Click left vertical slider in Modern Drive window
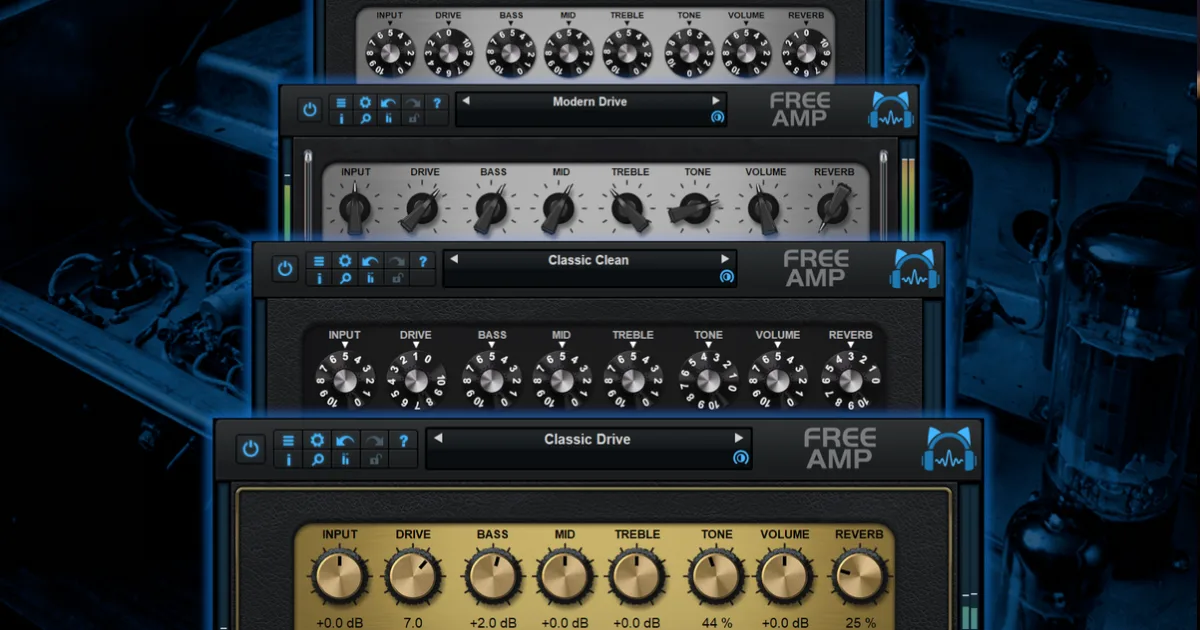 coord(308,195)
